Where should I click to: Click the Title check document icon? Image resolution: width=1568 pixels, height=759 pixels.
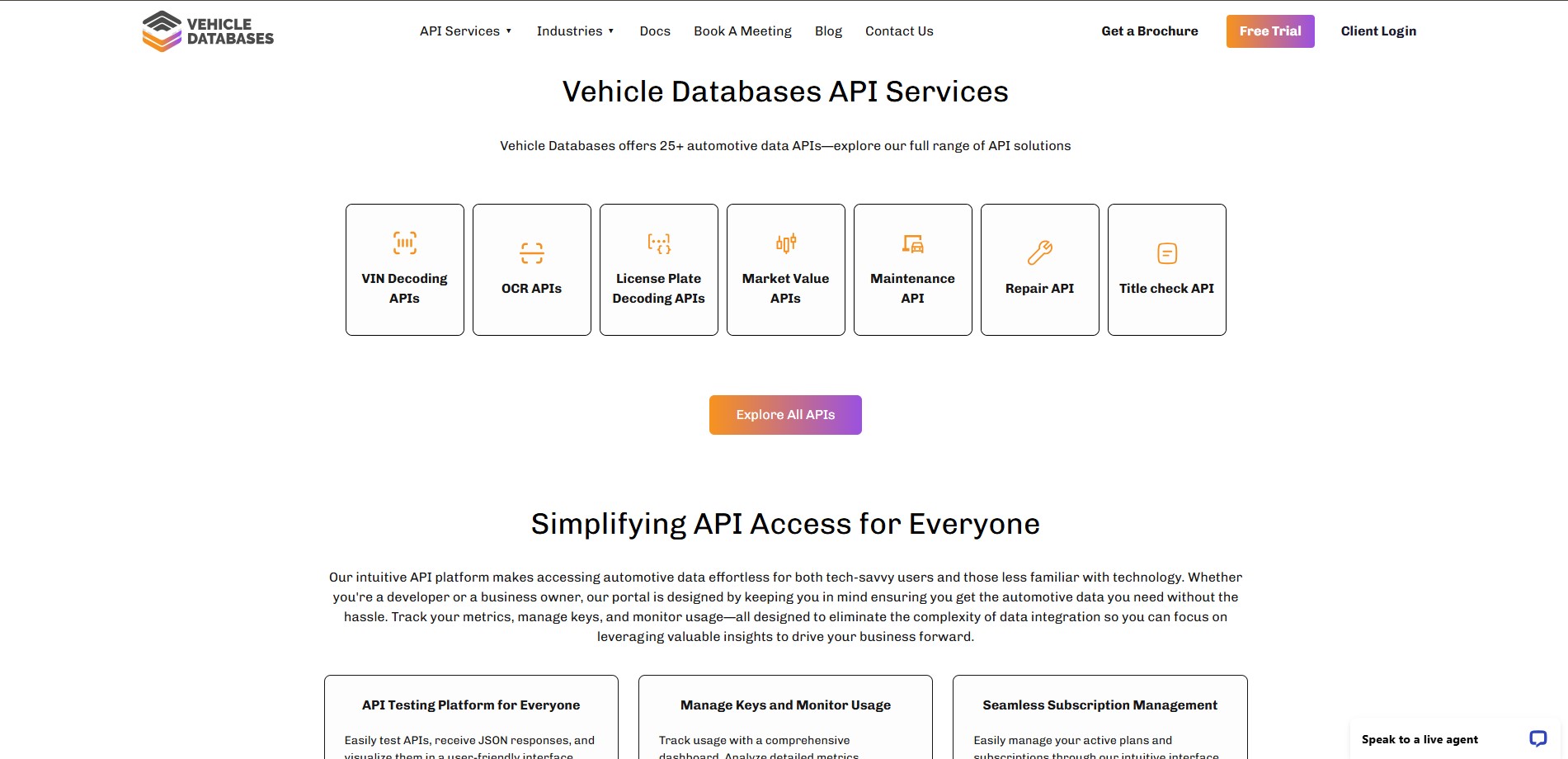[x=1166, y=253]
